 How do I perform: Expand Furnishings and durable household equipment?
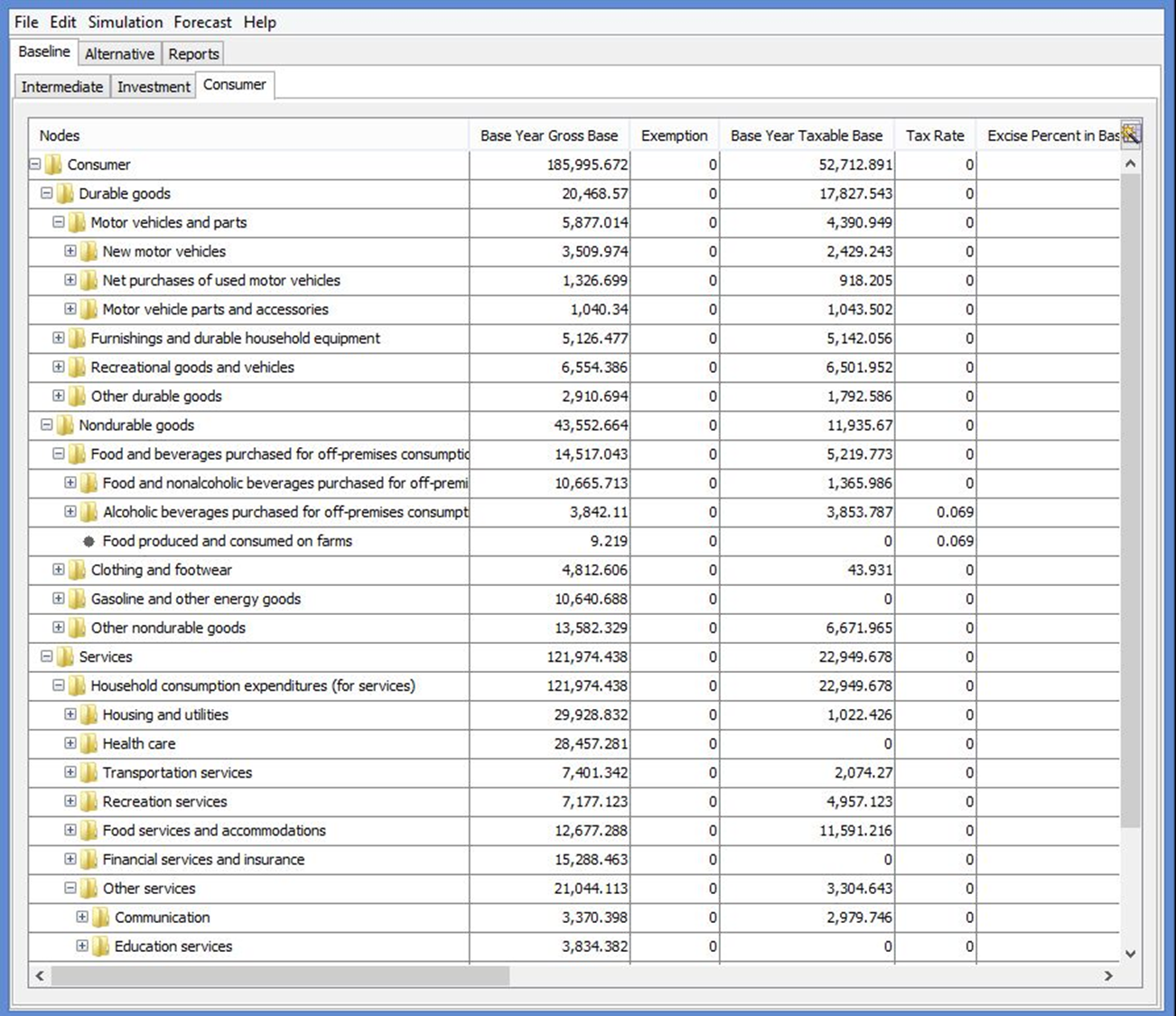tap(59, 338)
